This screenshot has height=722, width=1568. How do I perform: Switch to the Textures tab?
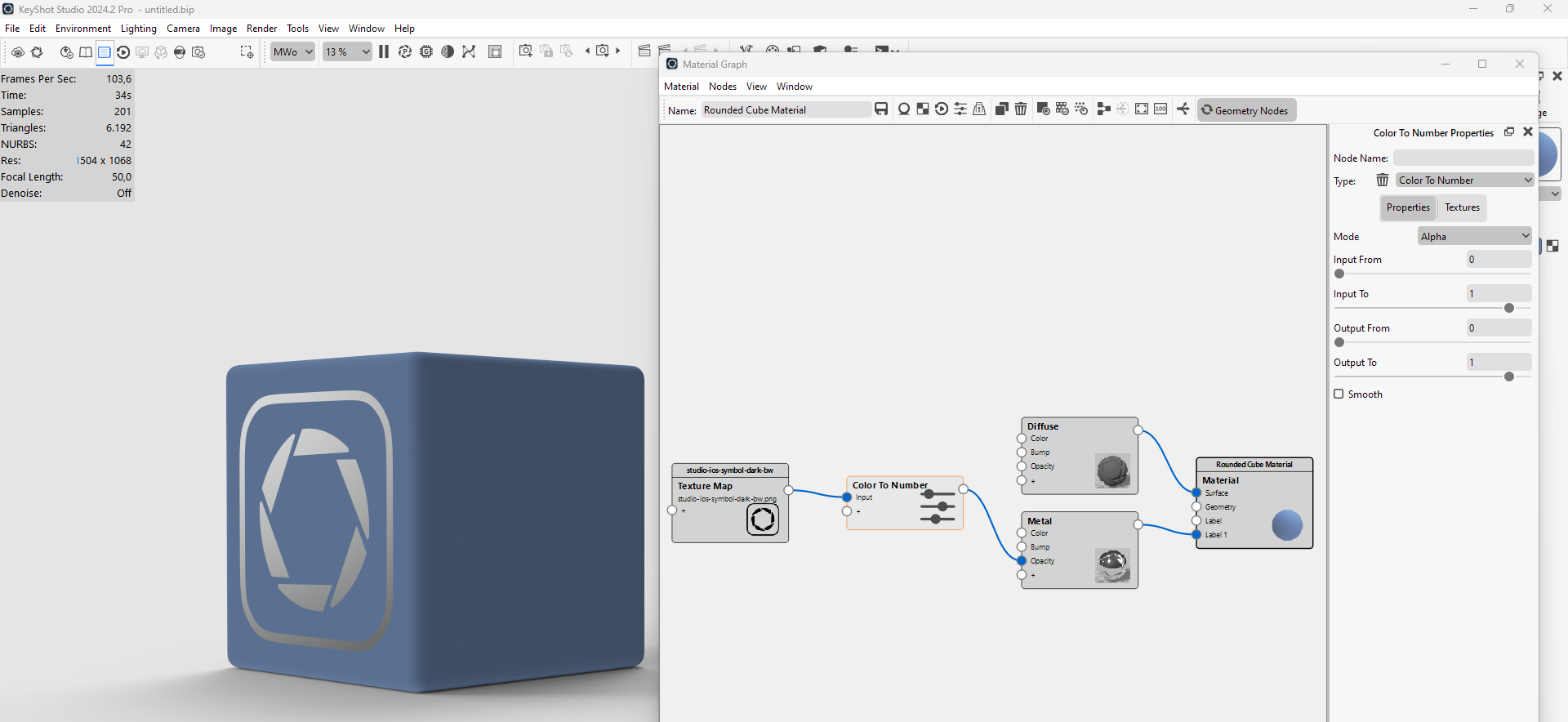(1462, 207)
